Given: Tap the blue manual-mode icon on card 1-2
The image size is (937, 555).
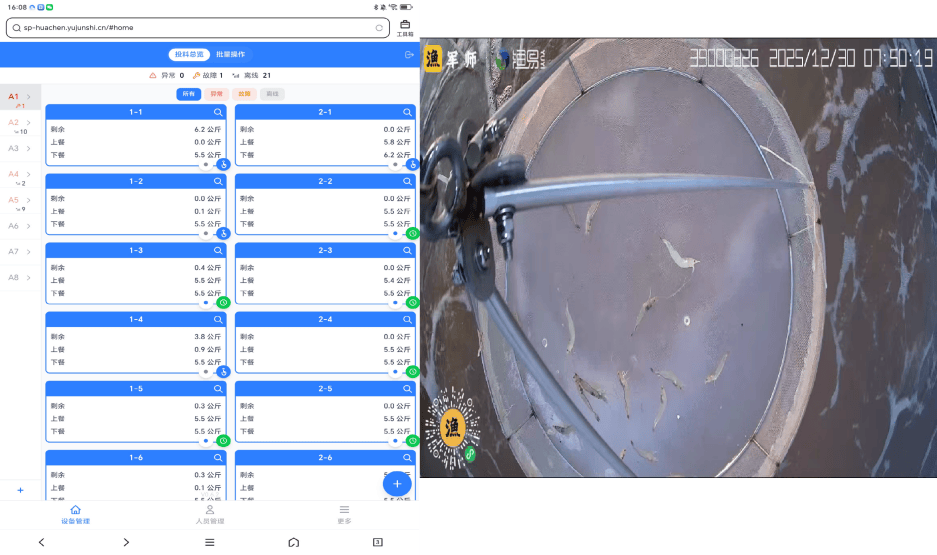Looking at the screenshot, I should [224, 233].
